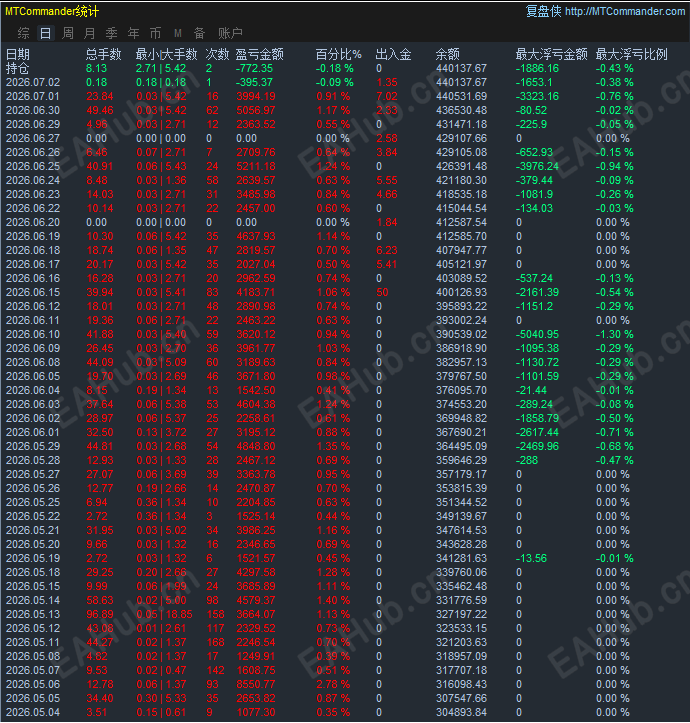Viewport: 690px width, 723px height.
Task: Select the 持仓 open positions row label
Action: [18, 68]
